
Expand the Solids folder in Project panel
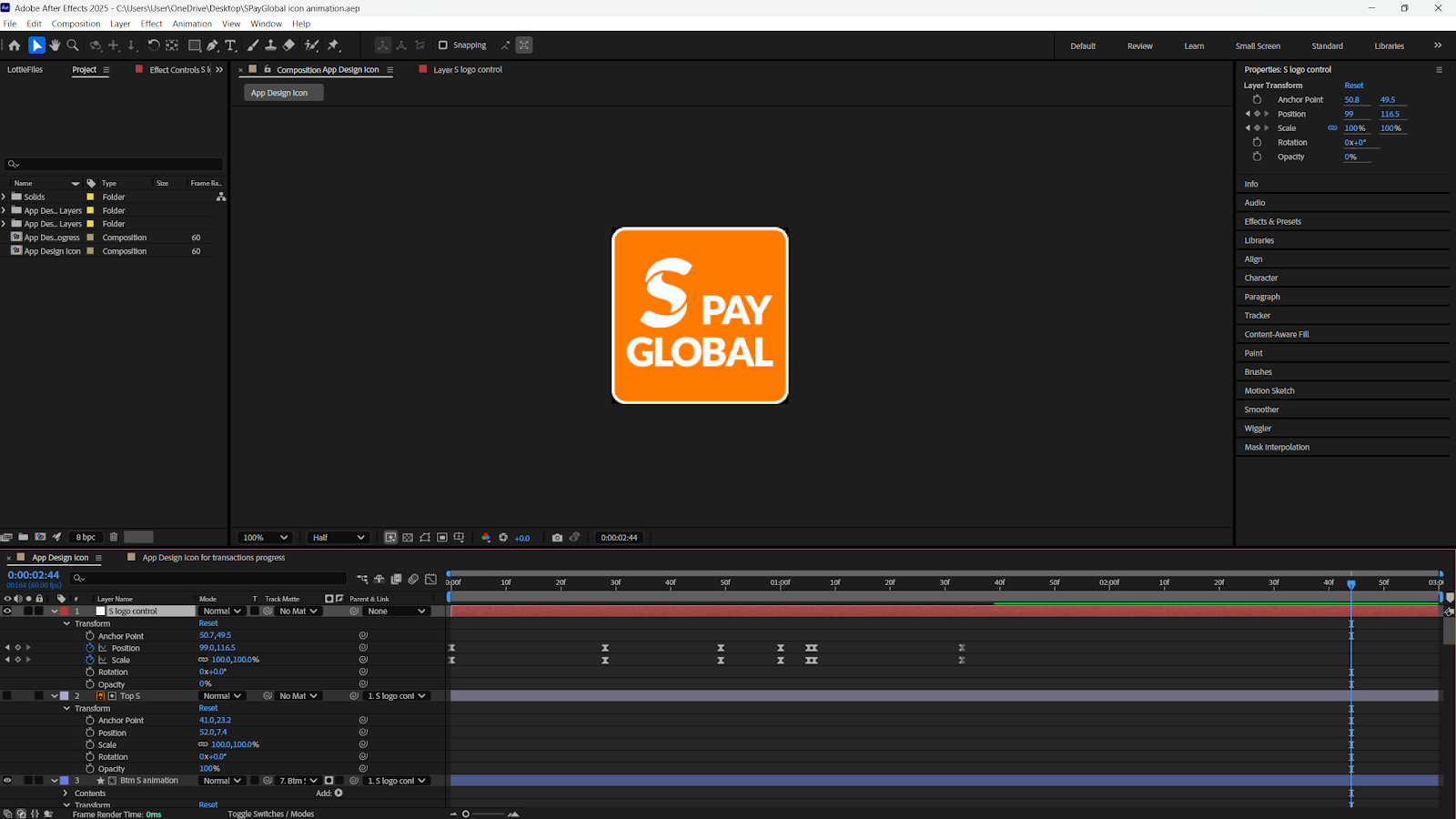tap(5, 197)
